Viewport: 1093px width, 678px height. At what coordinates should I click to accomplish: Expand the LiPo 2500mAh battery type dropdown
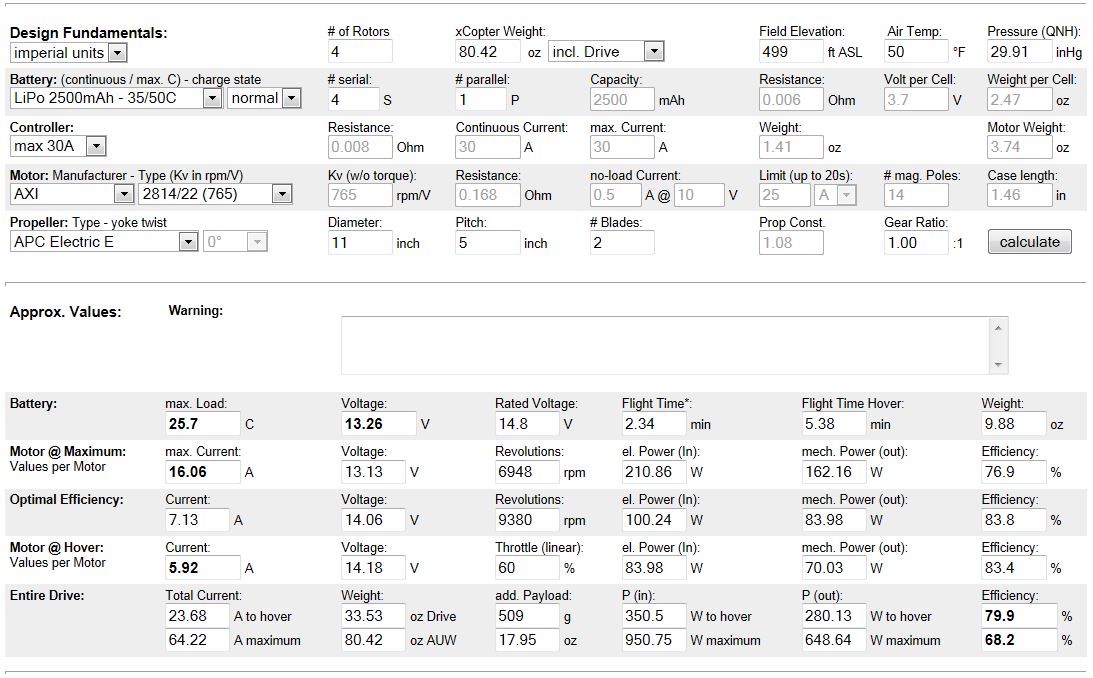pyautogui.click(x=115, y=98)
